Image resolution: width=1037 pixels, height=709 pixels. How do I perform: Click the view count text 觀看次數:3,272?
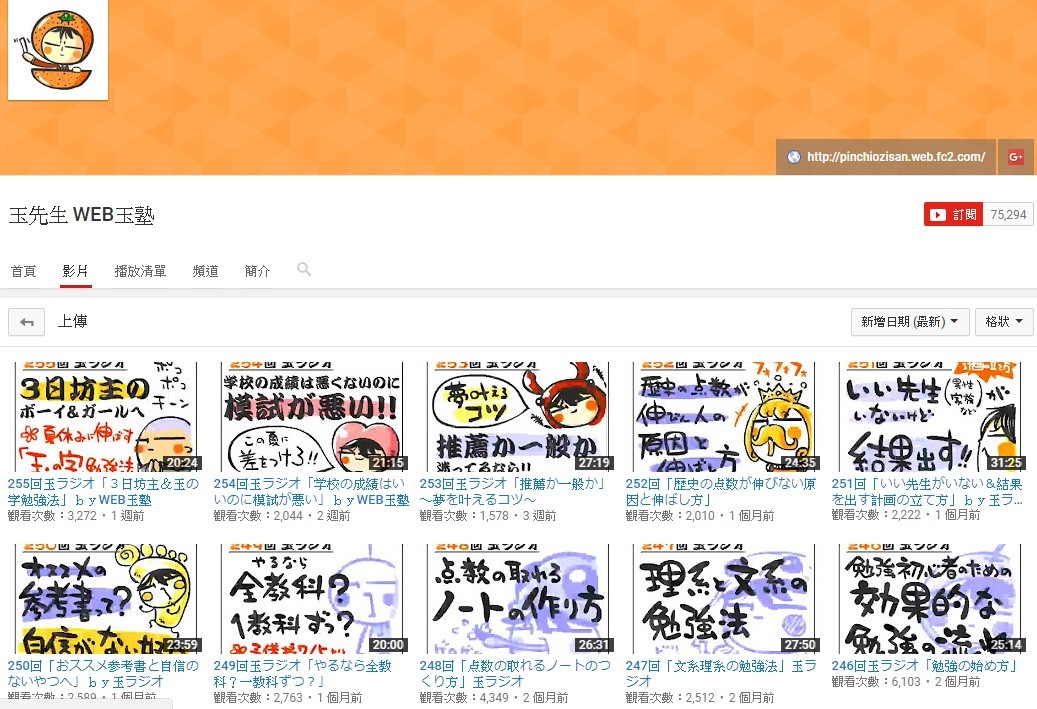coord(52,516)
